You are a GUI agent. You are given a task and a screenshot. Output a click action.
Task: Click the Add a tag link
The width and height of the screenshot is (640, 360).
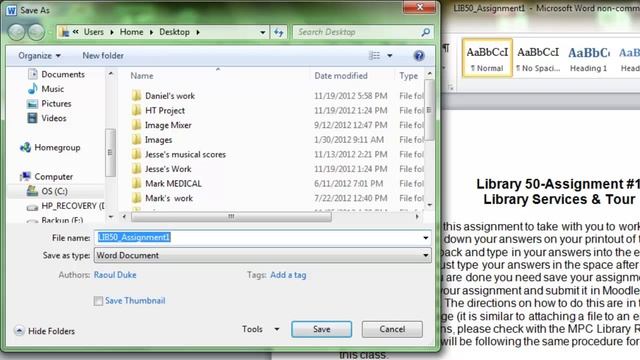pyautogui.click(x=288, y=275)
